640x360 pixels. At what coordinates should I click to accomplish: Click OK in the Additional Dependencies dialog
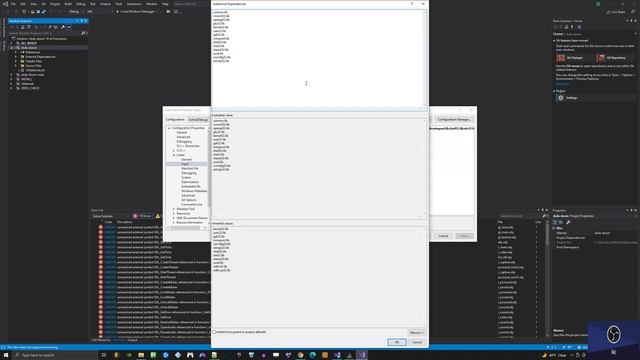[x=396, y=342]
